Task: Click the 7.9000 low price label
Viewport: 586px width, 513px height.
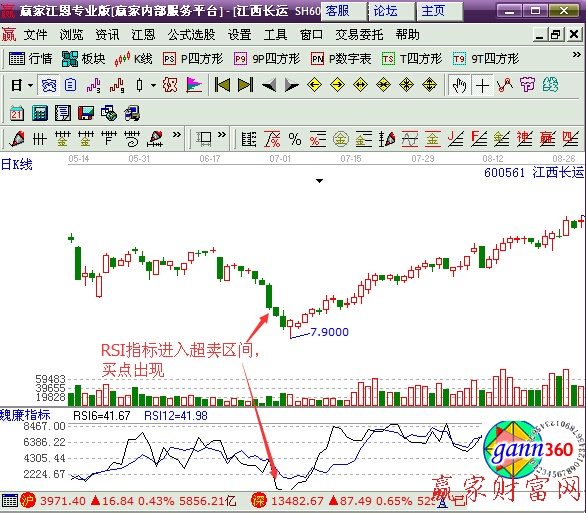Action: [330, 332]
